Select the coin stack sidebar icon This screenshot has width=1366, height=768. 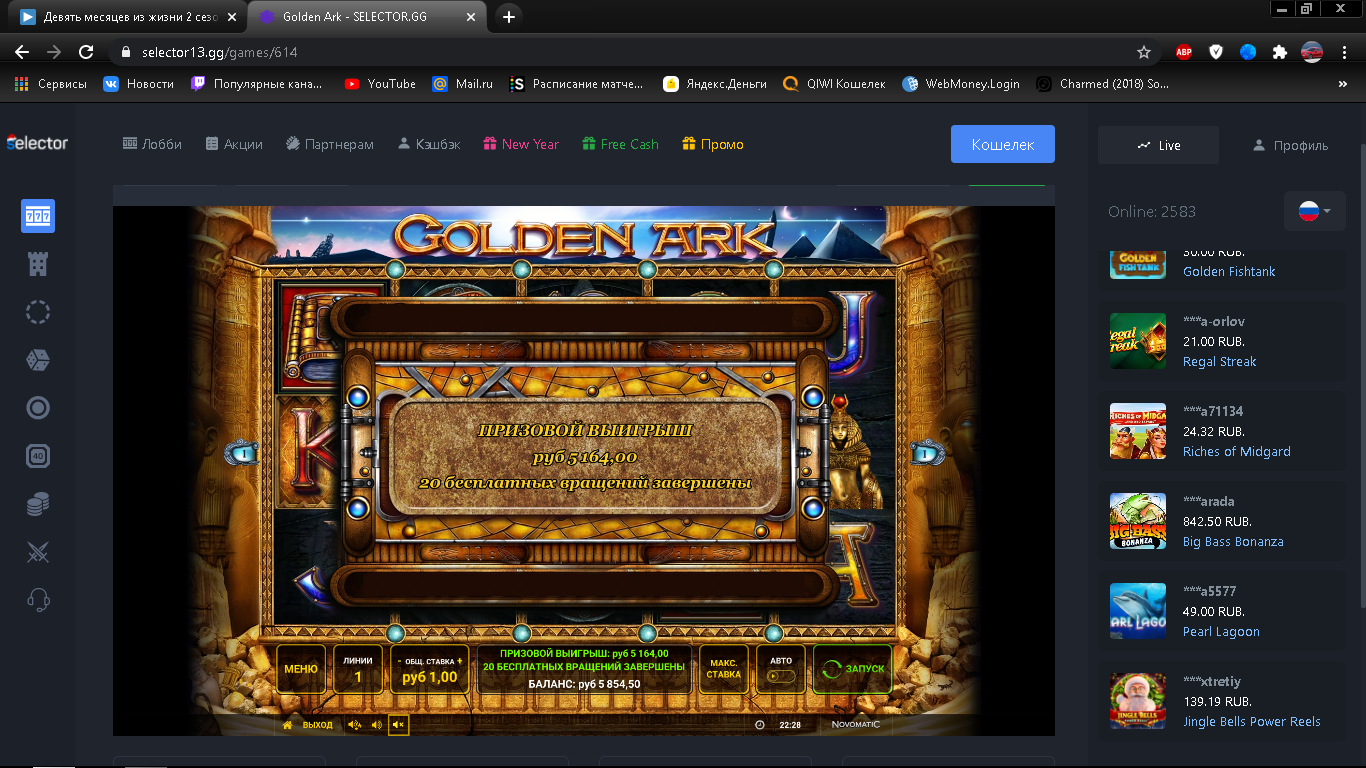[38, 504]
